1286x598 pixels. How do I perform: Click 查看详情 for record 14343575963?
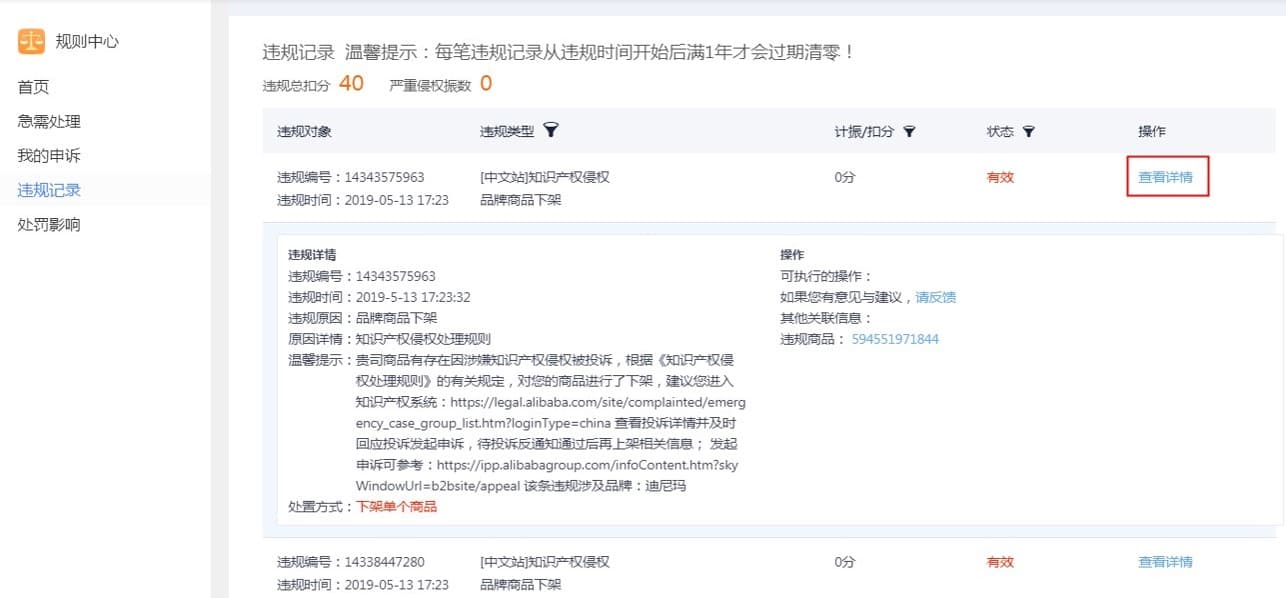click(x=1165, y=177)
